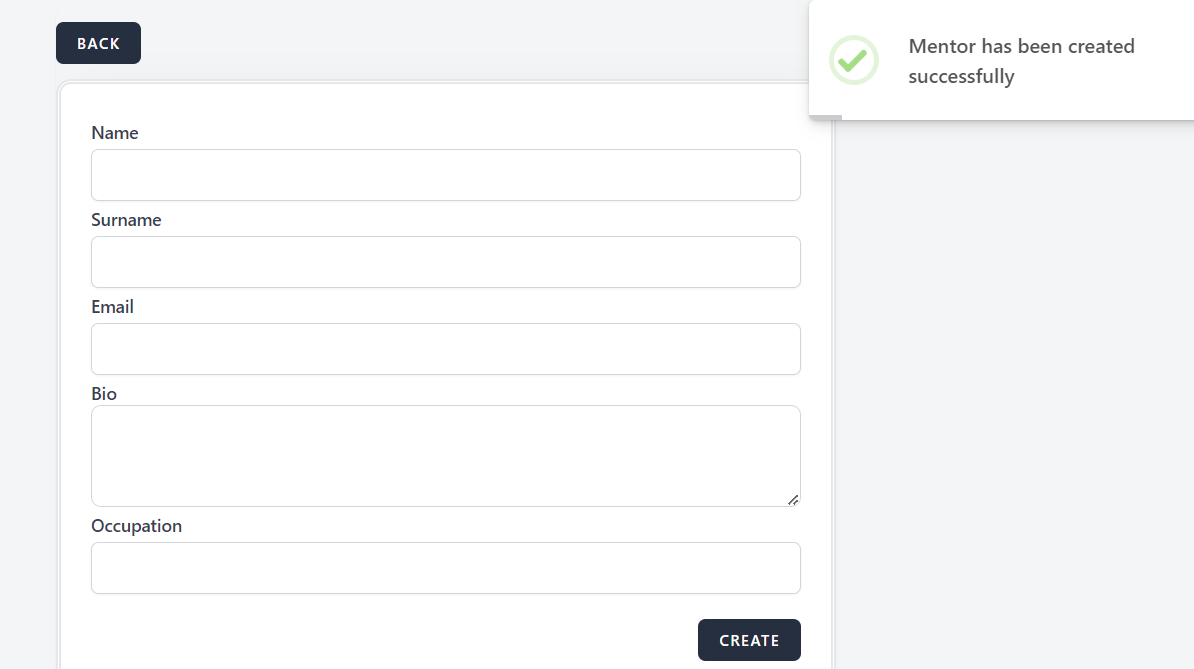Click the Bio textarea resize handle
This screenshot has height=669, width=1194.
click(793, 499)
